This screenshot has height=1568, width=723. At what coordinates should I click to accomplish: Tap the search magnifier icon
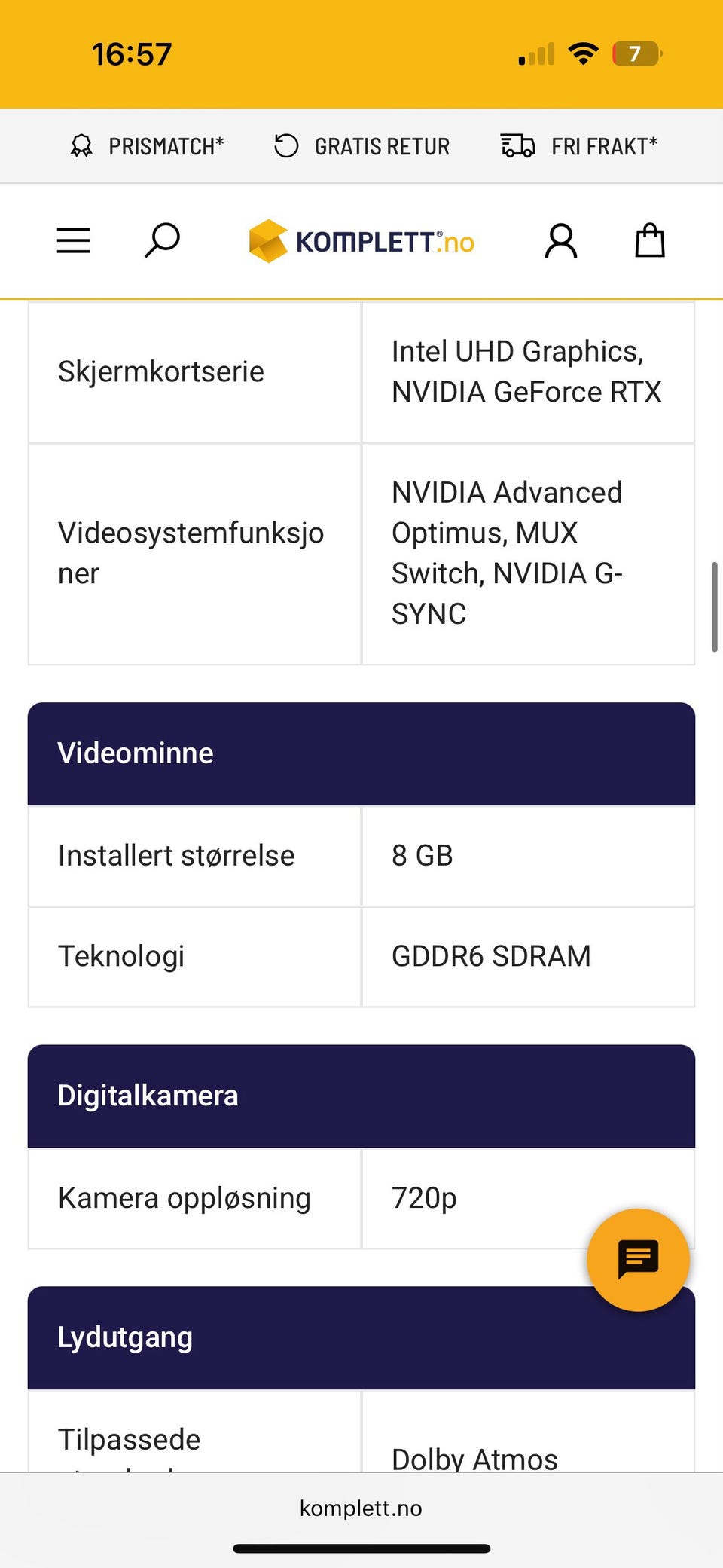pyautogui.click(x=161, y=241)
